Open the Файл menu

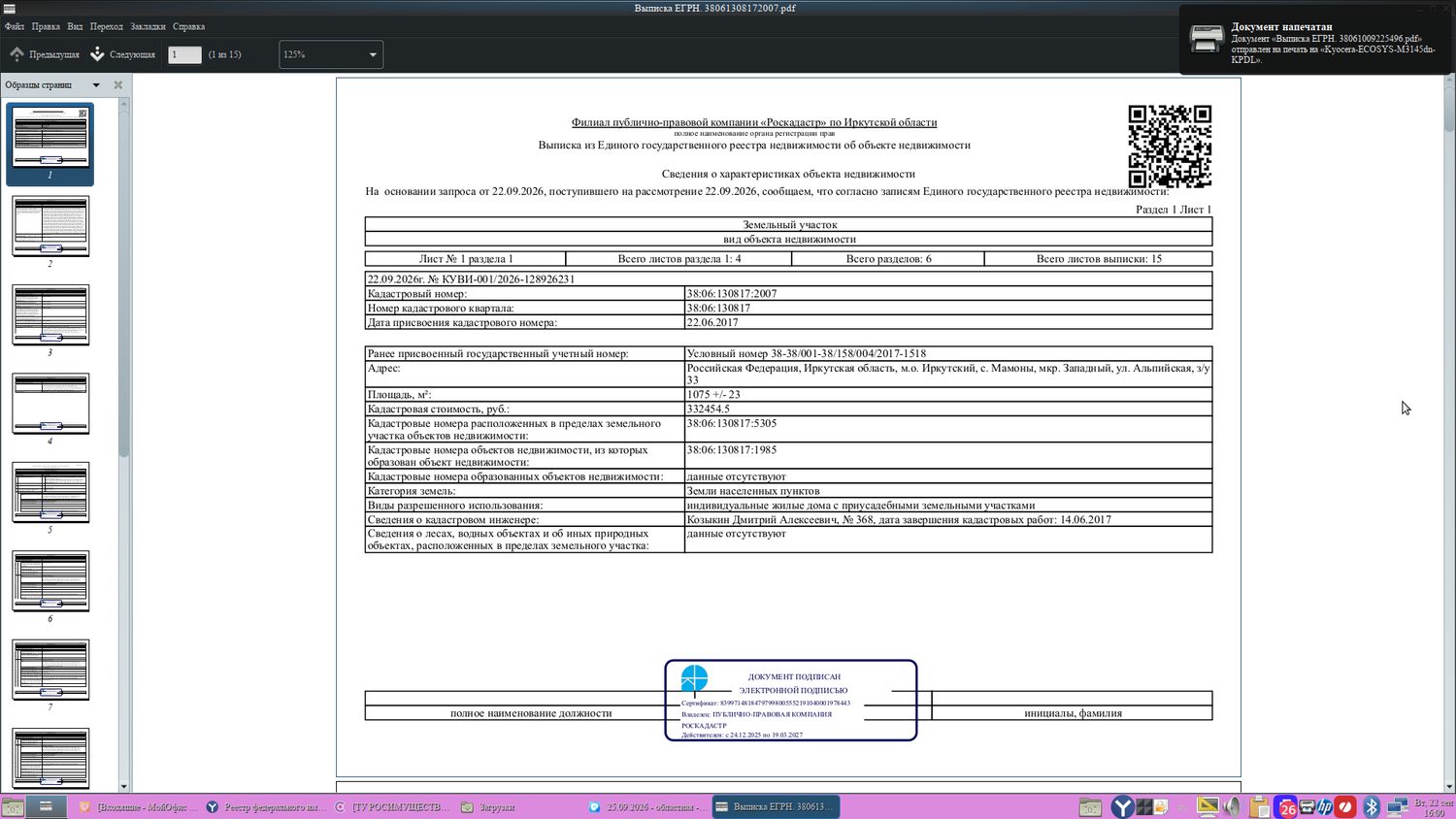coord(15,26)
